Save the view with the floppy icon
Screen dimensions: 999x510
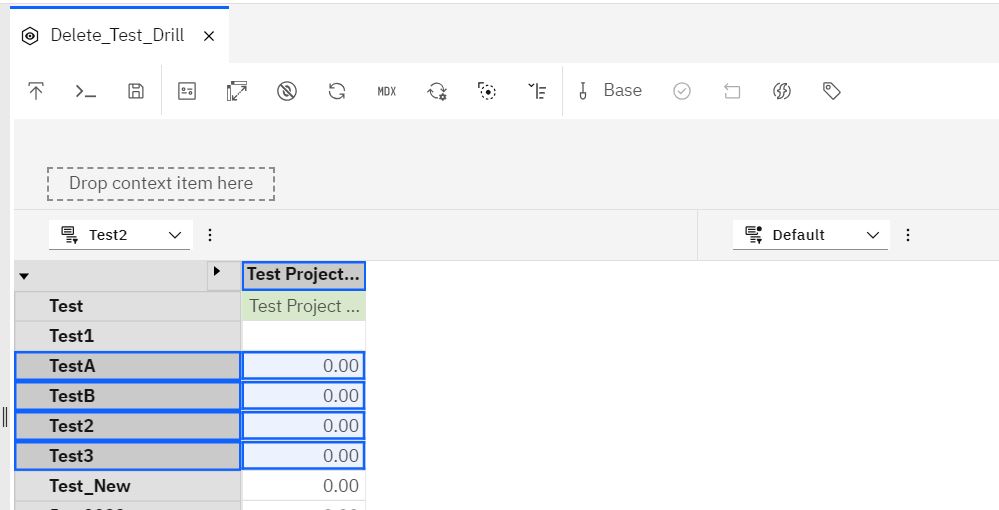click(136, 91)
